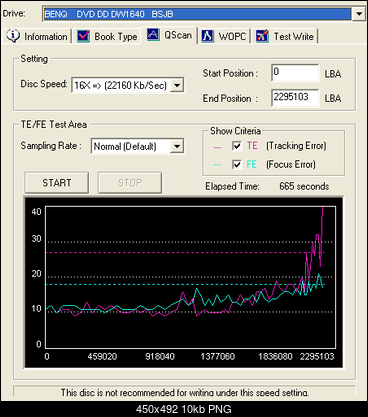Click the 16X Disc Speed combo box
The height and width of the screenshot is (417, 368).
click(x=128, y=85)
